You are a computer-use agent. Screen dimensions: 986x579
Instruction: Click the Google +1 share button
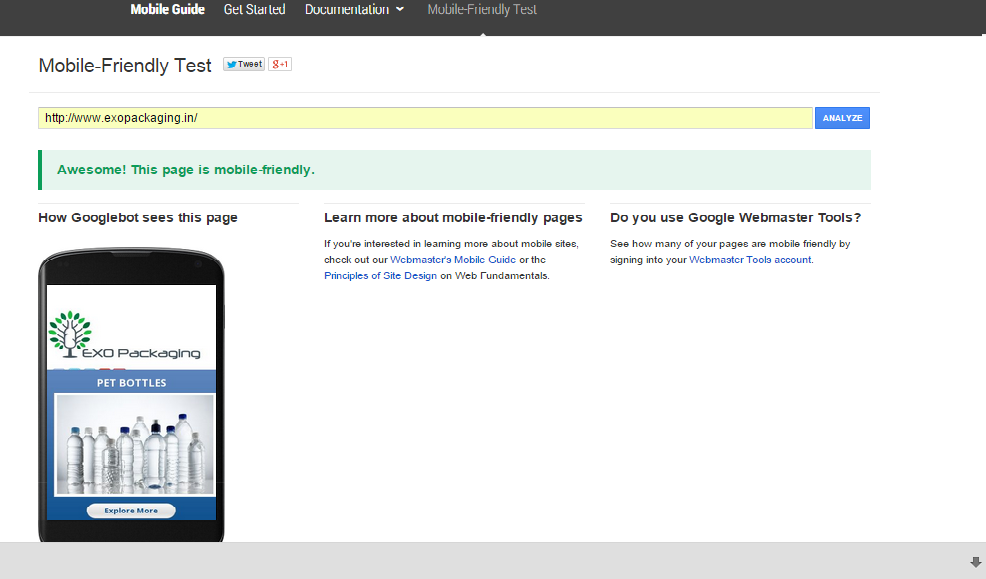(x=280, y=64)
